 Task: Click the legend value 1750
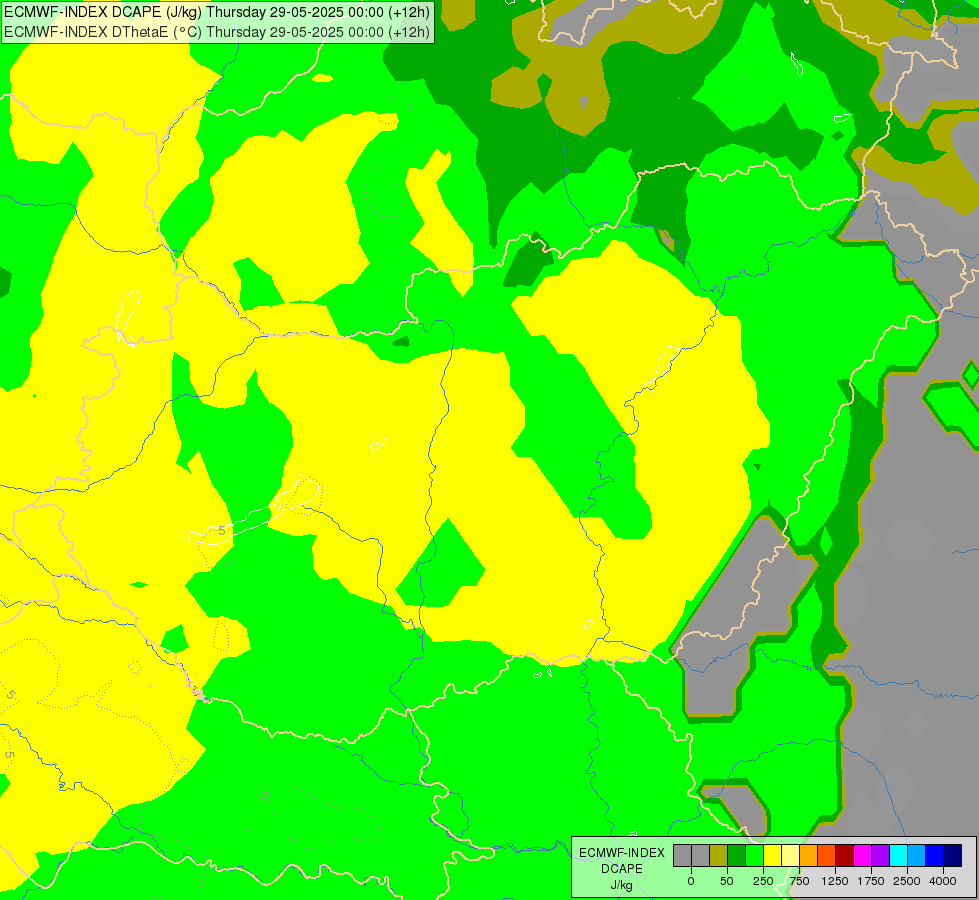coord(871,881)
